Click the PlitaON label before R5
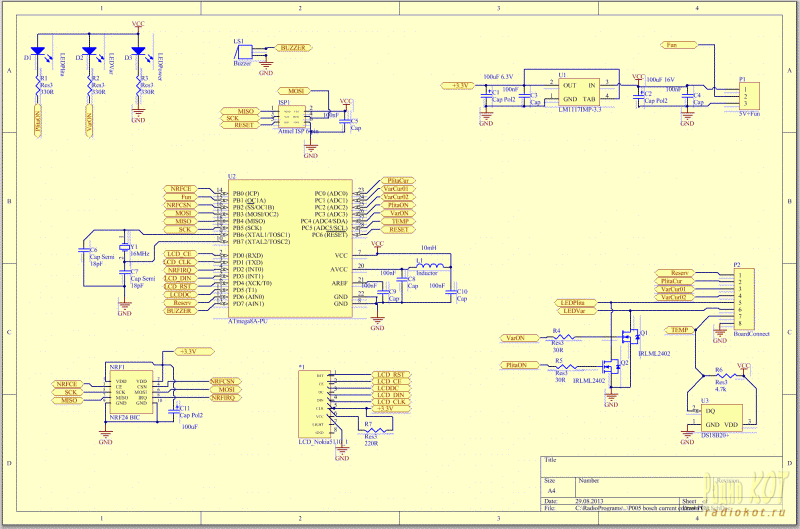 coord(519,365)
